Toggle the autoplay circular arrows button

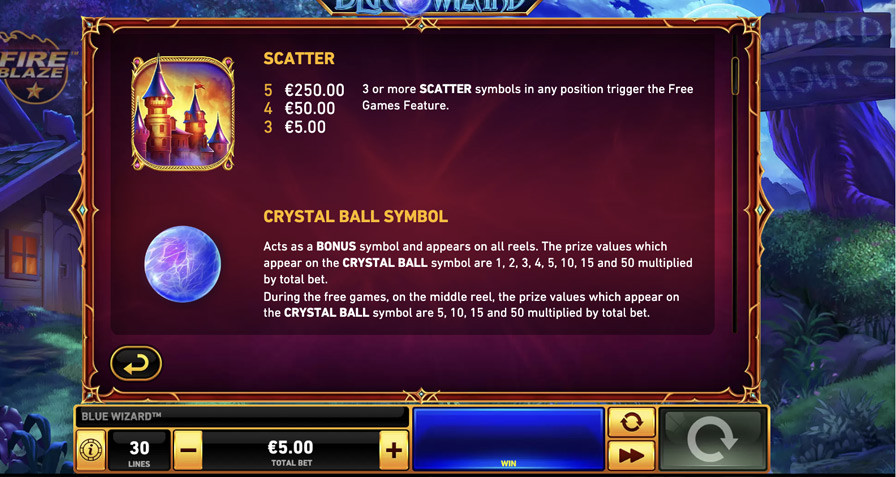point(631,422)
